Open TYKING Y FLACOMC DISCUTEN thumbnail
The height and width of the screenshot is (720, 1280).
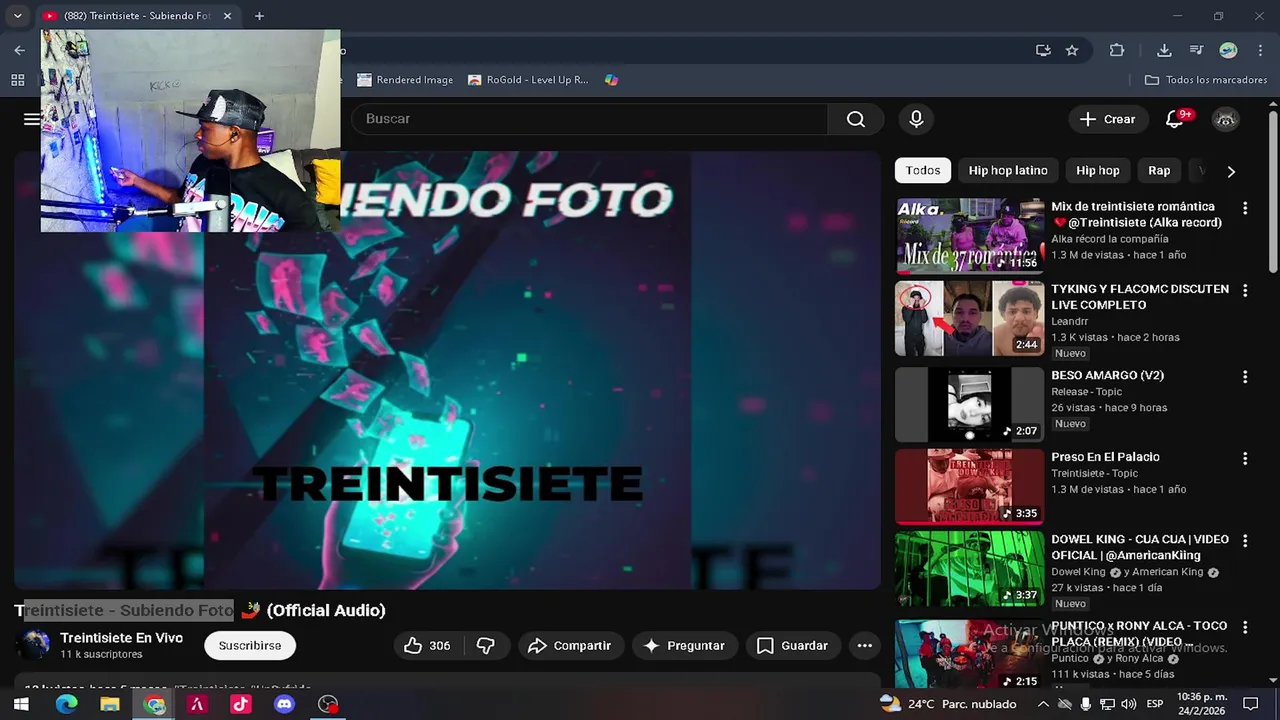pyautogui.click(x=969, y=318)
